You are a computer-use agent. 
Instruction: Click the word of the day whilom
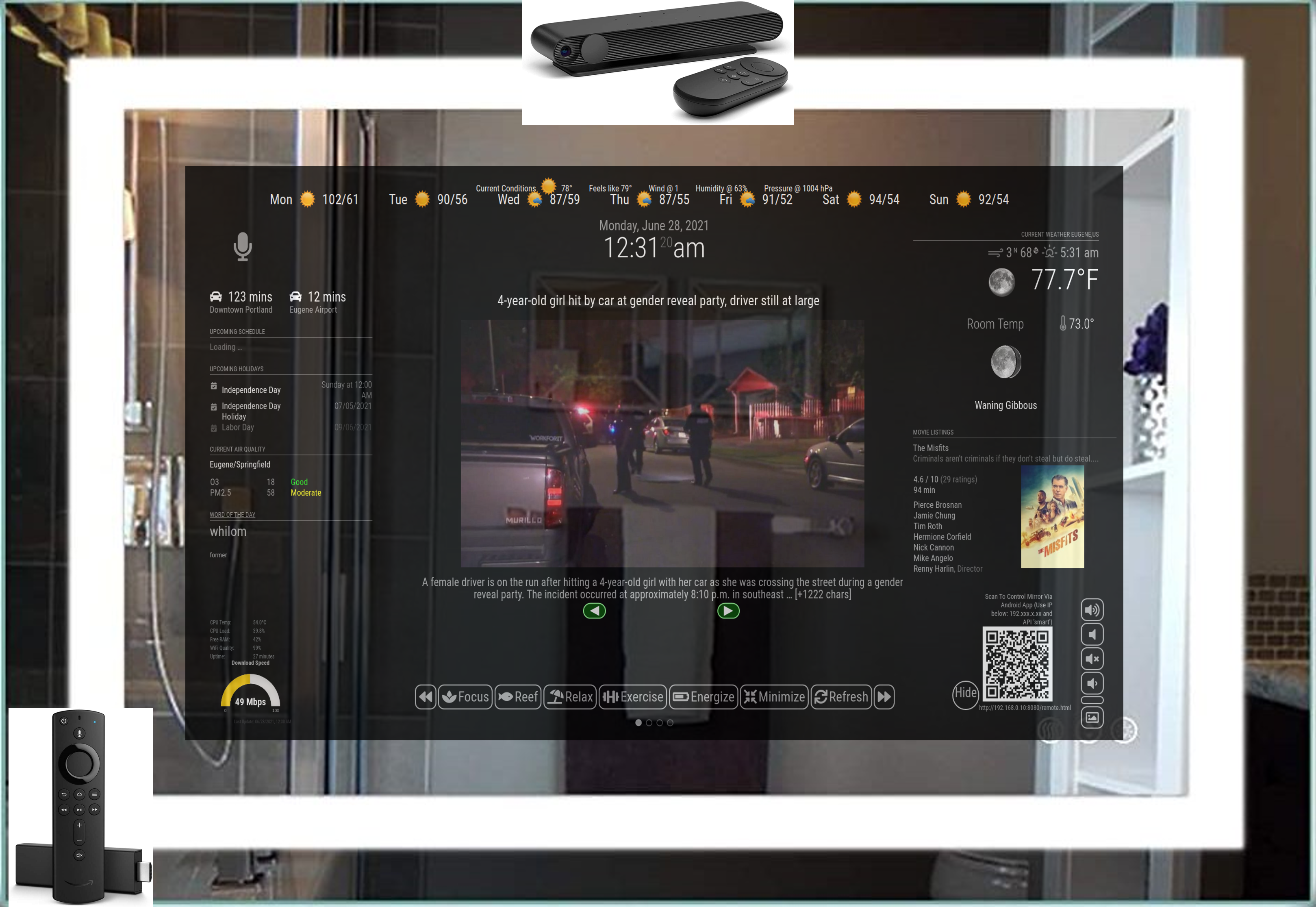(x=228, y=531)
